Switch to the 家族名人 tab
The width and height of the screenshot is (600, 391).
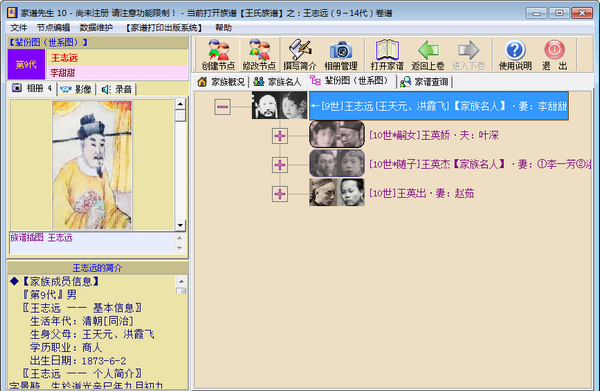point(277,81)
